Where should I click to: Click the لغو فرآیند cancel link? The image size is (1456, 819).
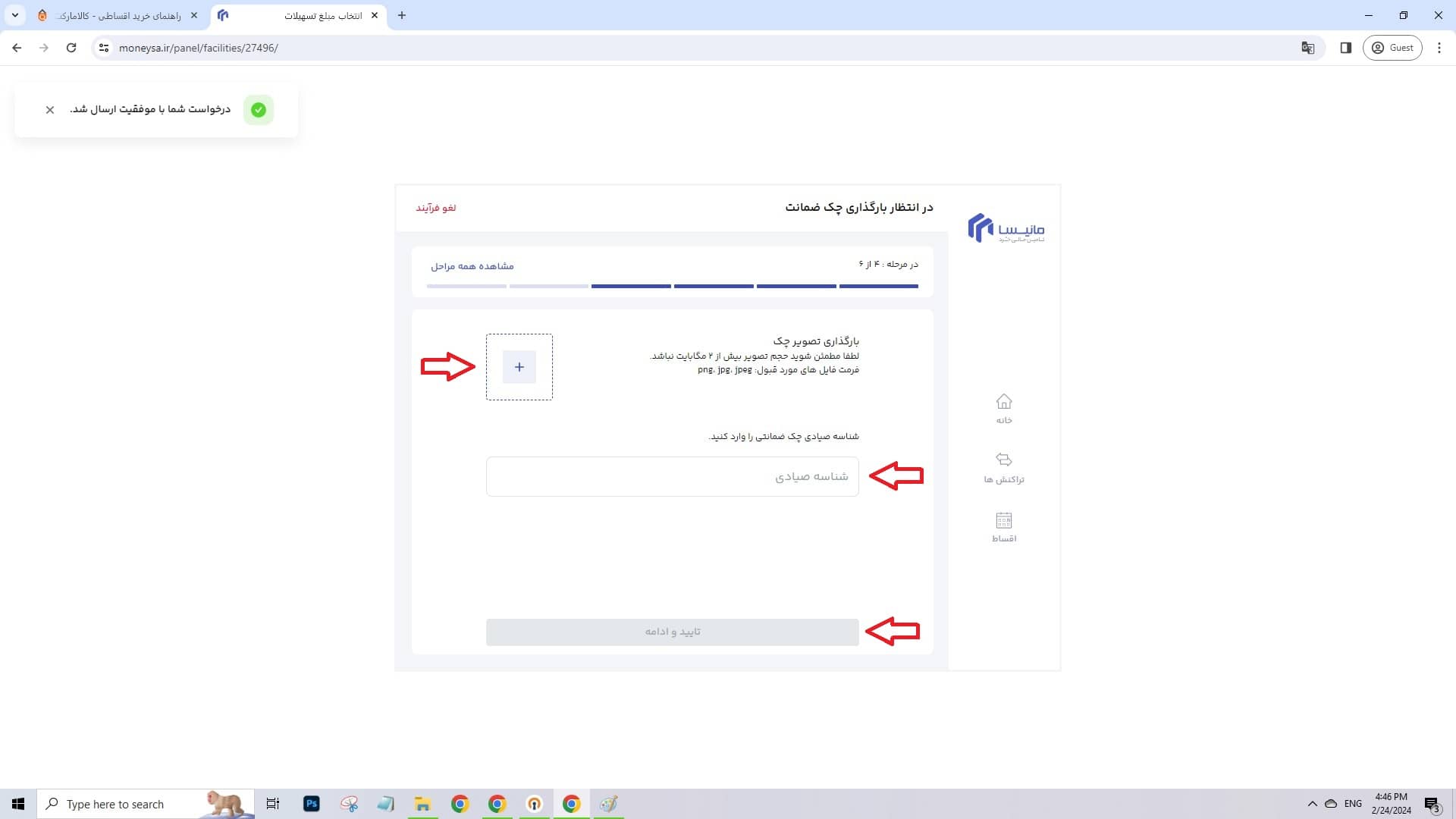coord(436,207)
